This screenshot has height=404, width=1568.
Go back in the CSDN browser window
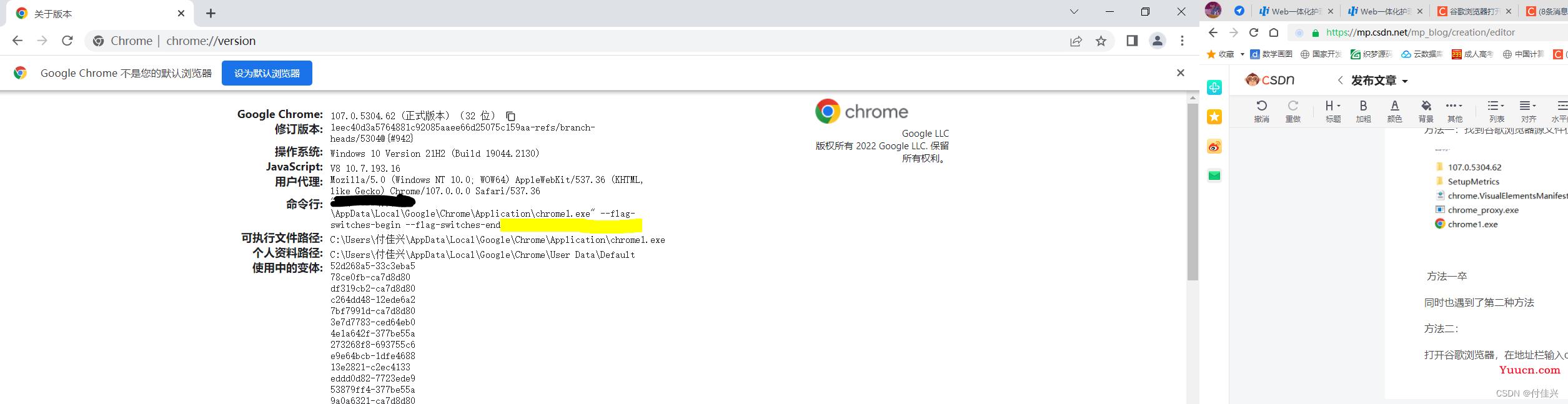click(x=1213, y=32)
